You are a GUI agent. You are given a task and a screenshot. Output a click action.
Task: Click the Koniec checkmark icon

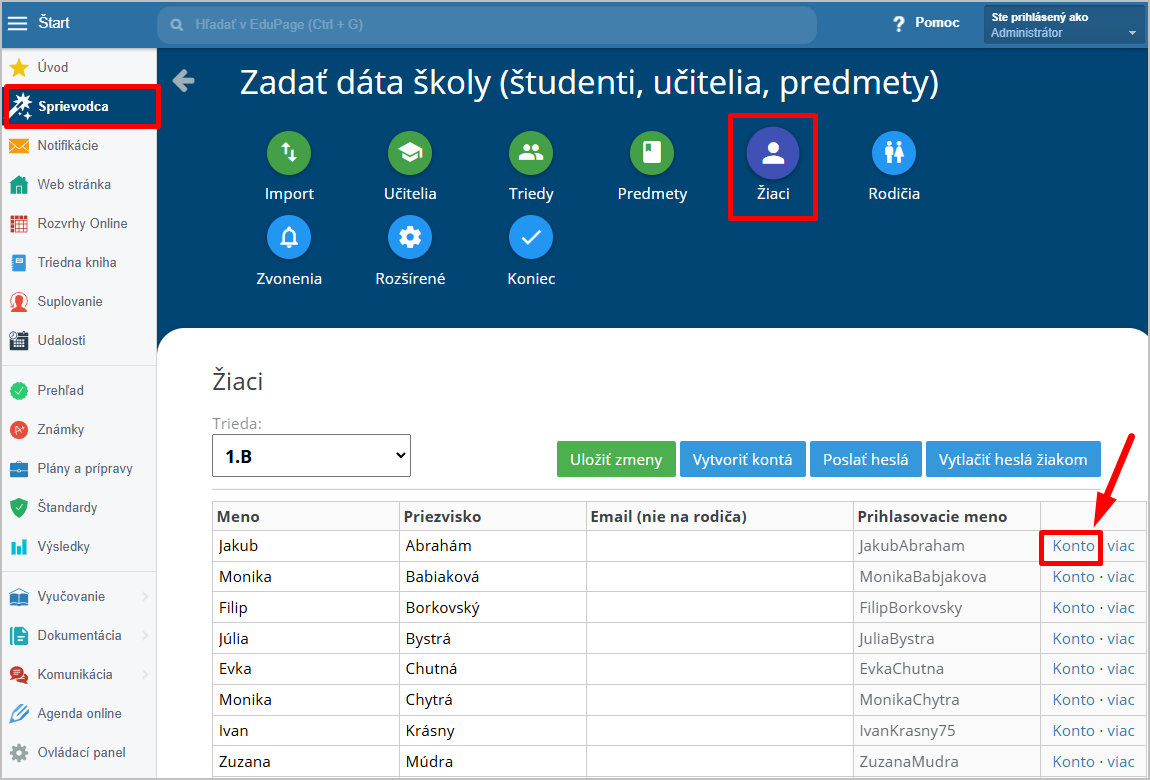coord(531,238)
